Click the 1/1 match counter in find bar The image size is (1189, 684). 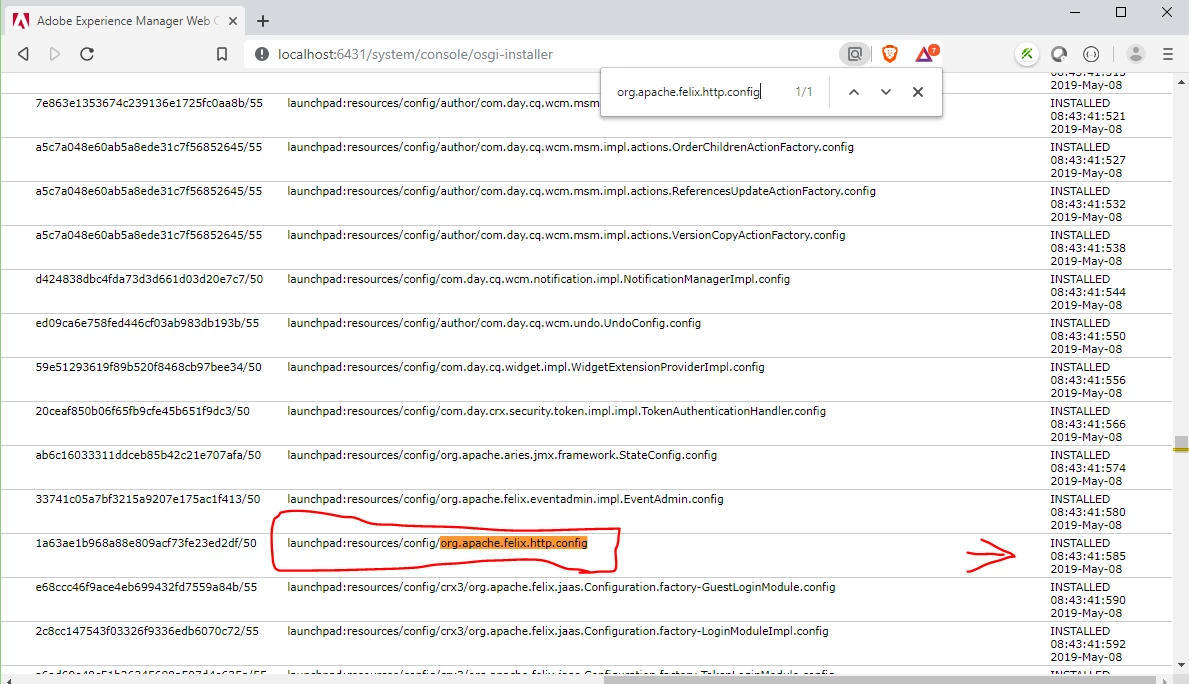[804, 92]
